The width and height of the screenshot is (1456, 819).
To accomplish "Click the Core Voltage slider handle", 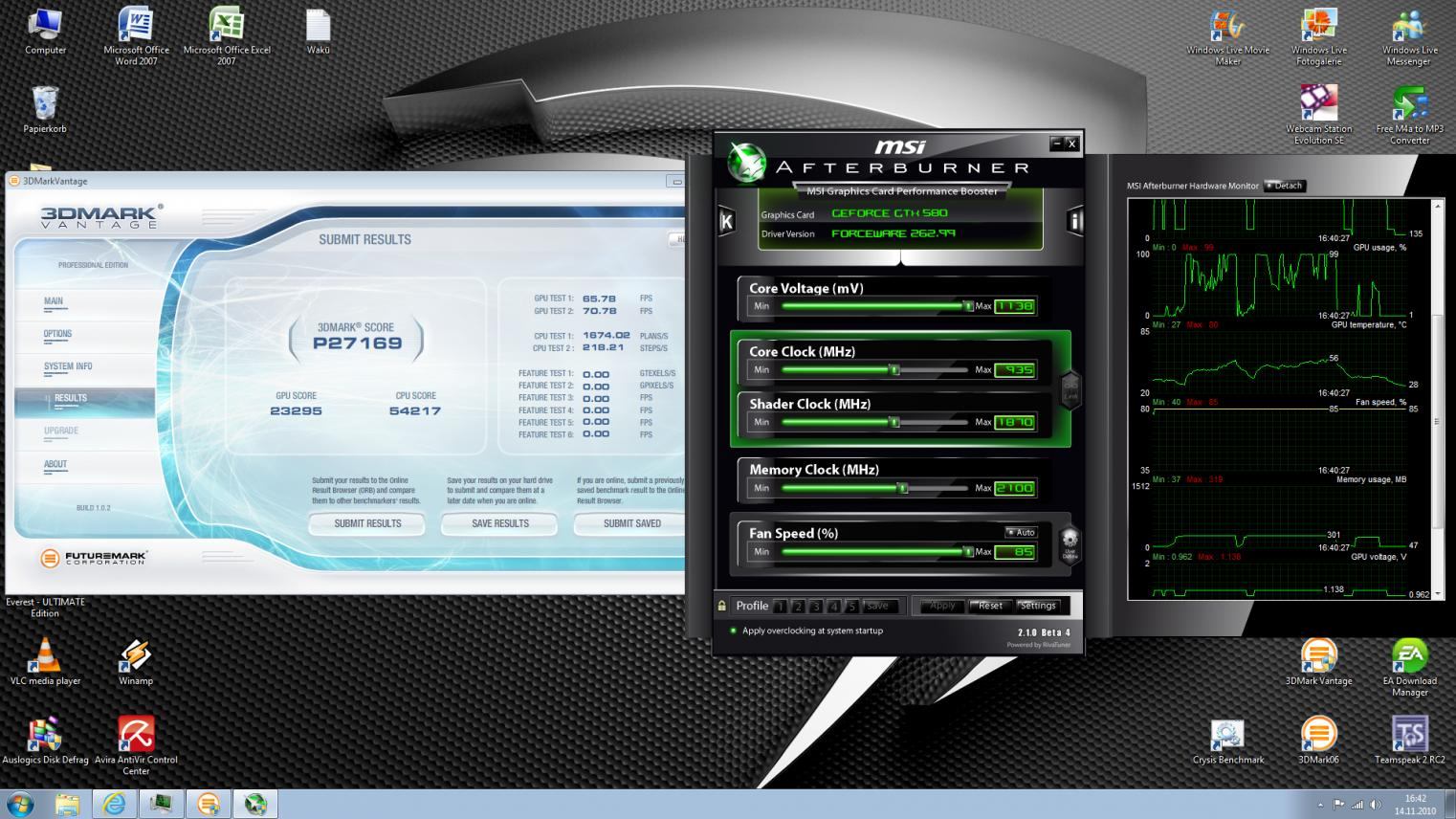I will pyautogui.click(x=968, y=306).
